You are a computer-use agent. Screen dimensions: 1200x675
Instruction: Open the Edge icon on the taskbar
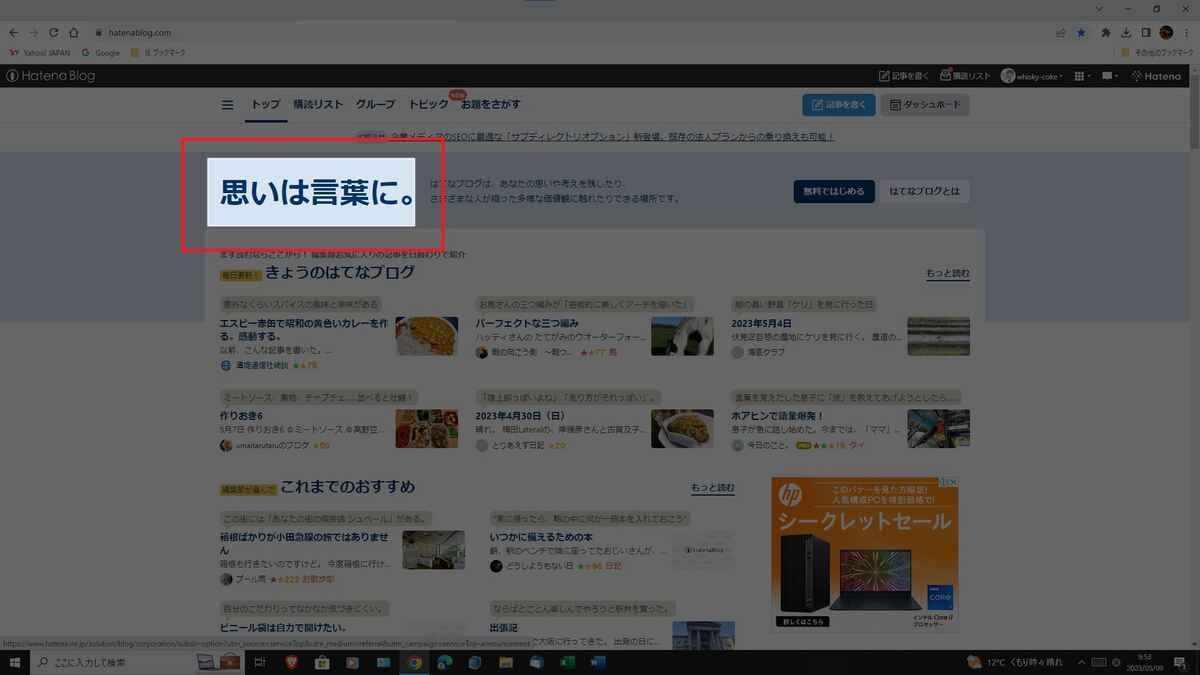click(x=445, y=662)
